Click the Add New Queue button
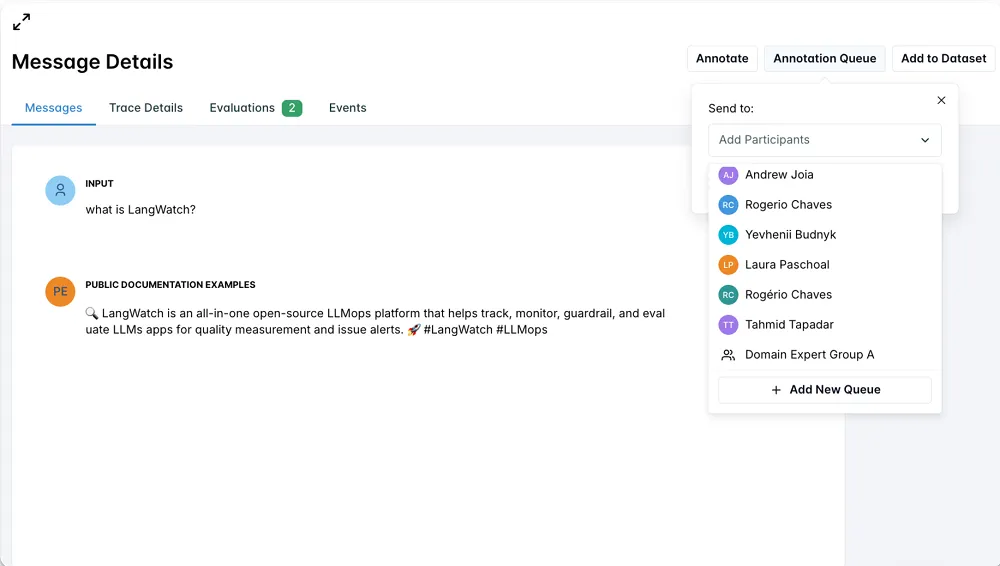The image size is (1000, 566). point(825,390)
